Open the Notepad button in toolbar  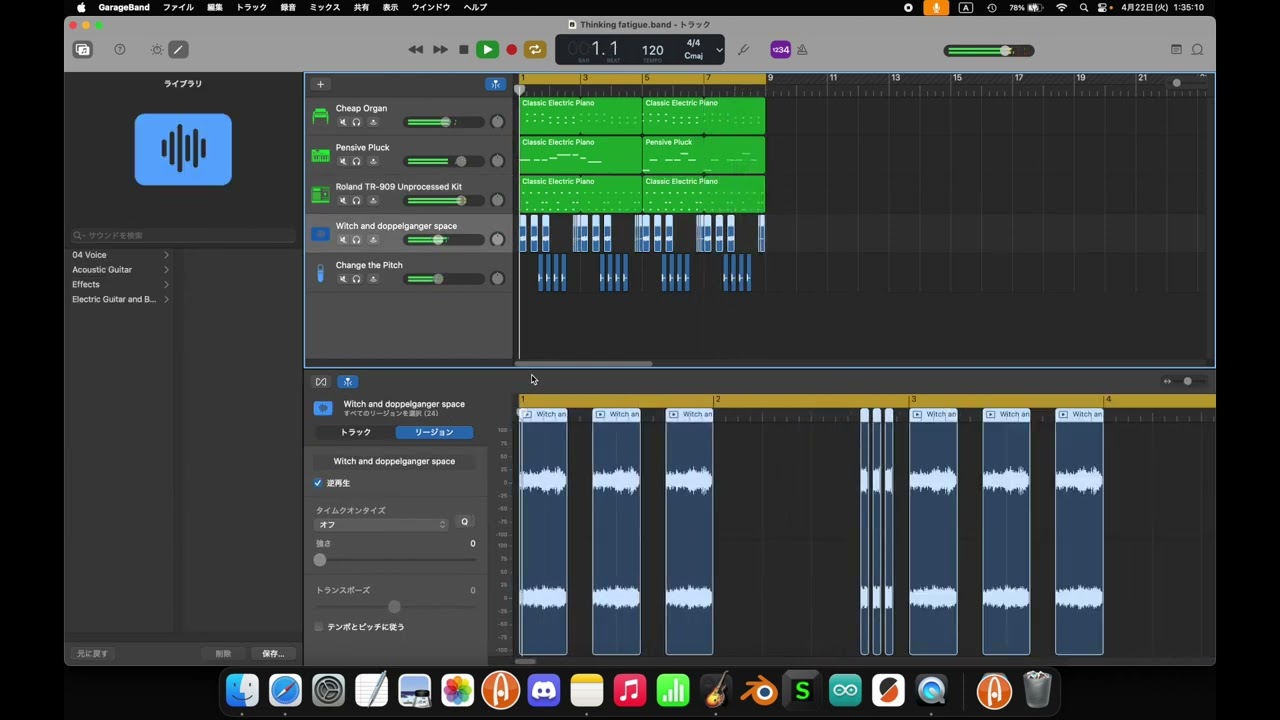tap(1176, 50)
